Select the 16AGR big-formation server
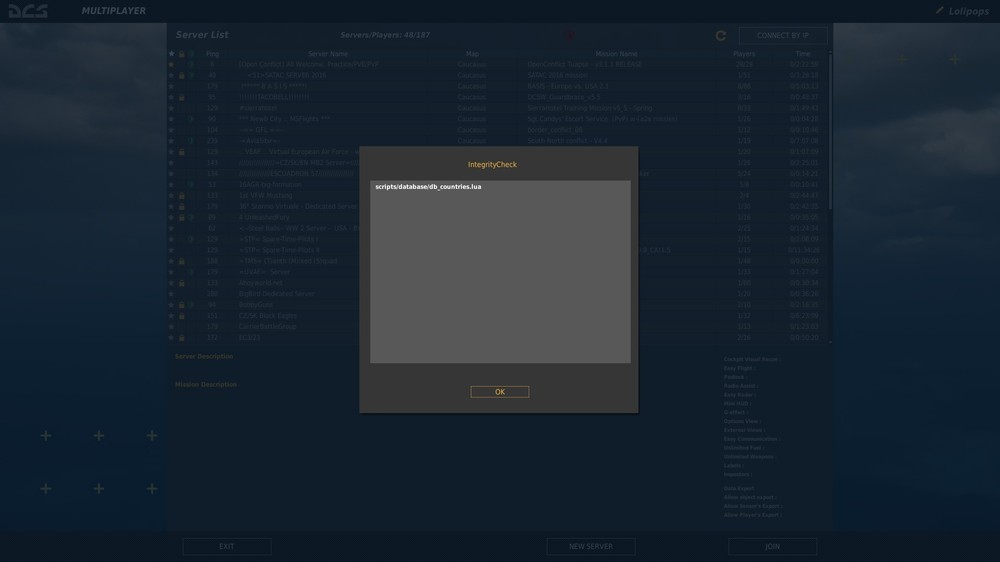 click(x=270, y=185)
